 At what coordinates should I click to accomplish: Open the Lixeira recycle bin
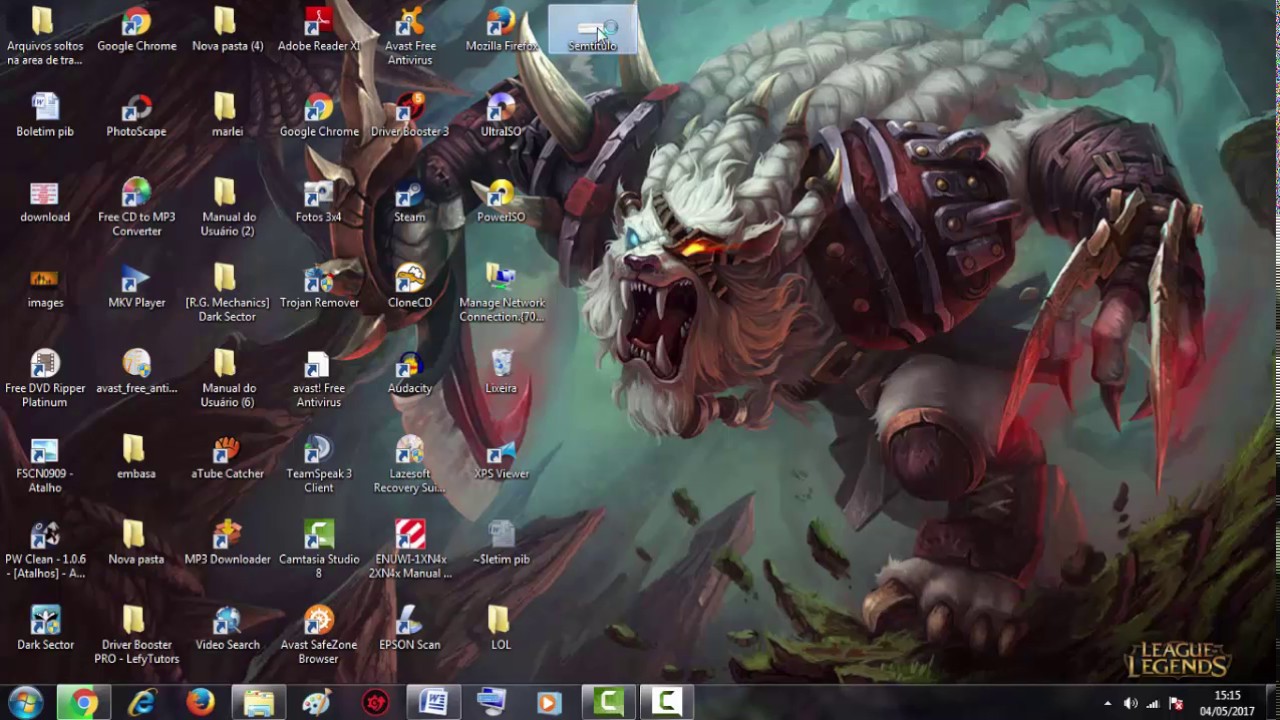[x=501, y=371]
